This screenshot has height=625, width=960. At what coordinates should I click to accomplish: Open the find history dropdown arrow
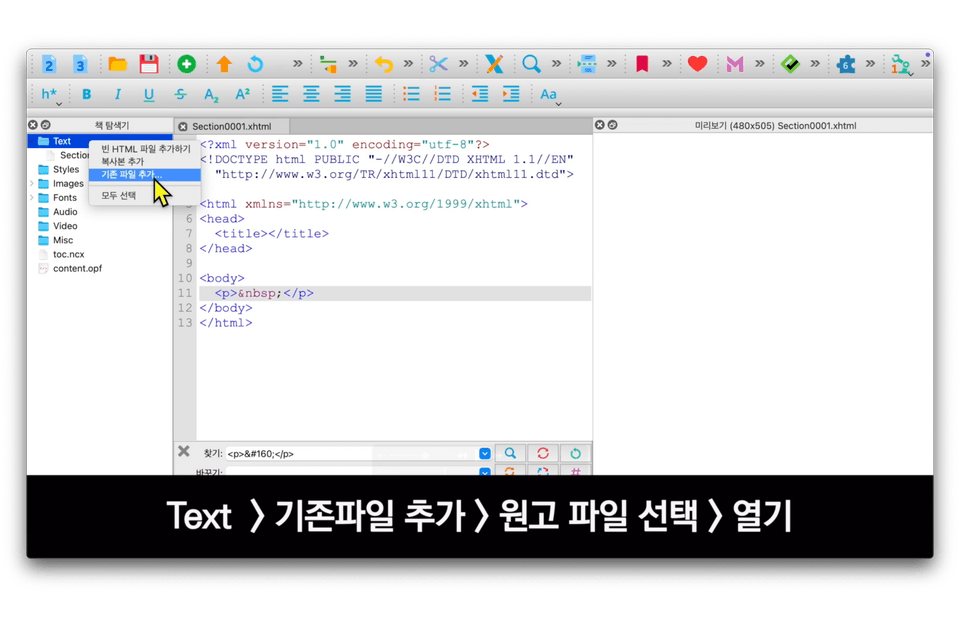[x=484, y=454]
